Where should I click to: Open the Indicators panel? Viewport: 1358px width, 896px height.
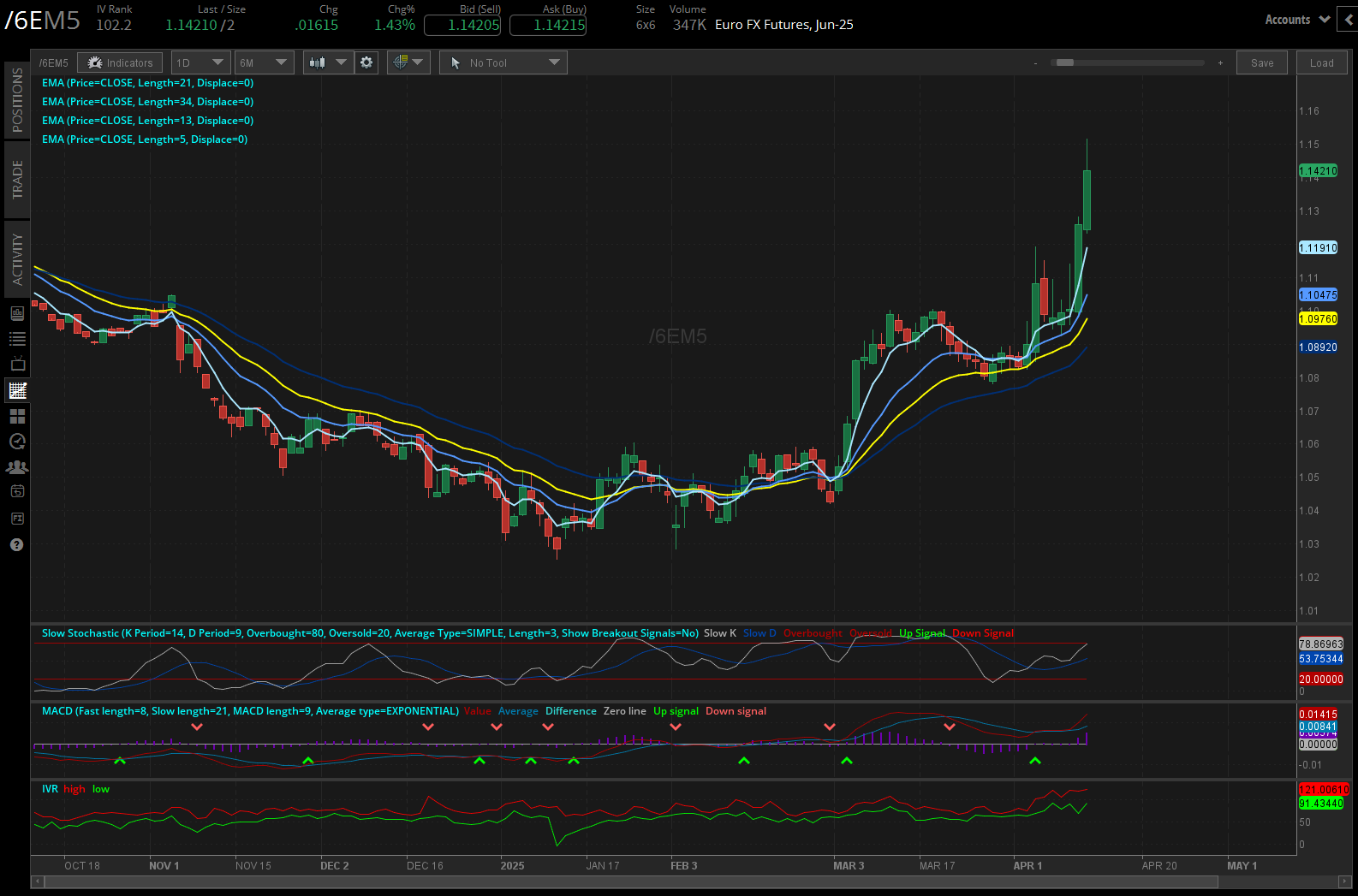point(120,62)
